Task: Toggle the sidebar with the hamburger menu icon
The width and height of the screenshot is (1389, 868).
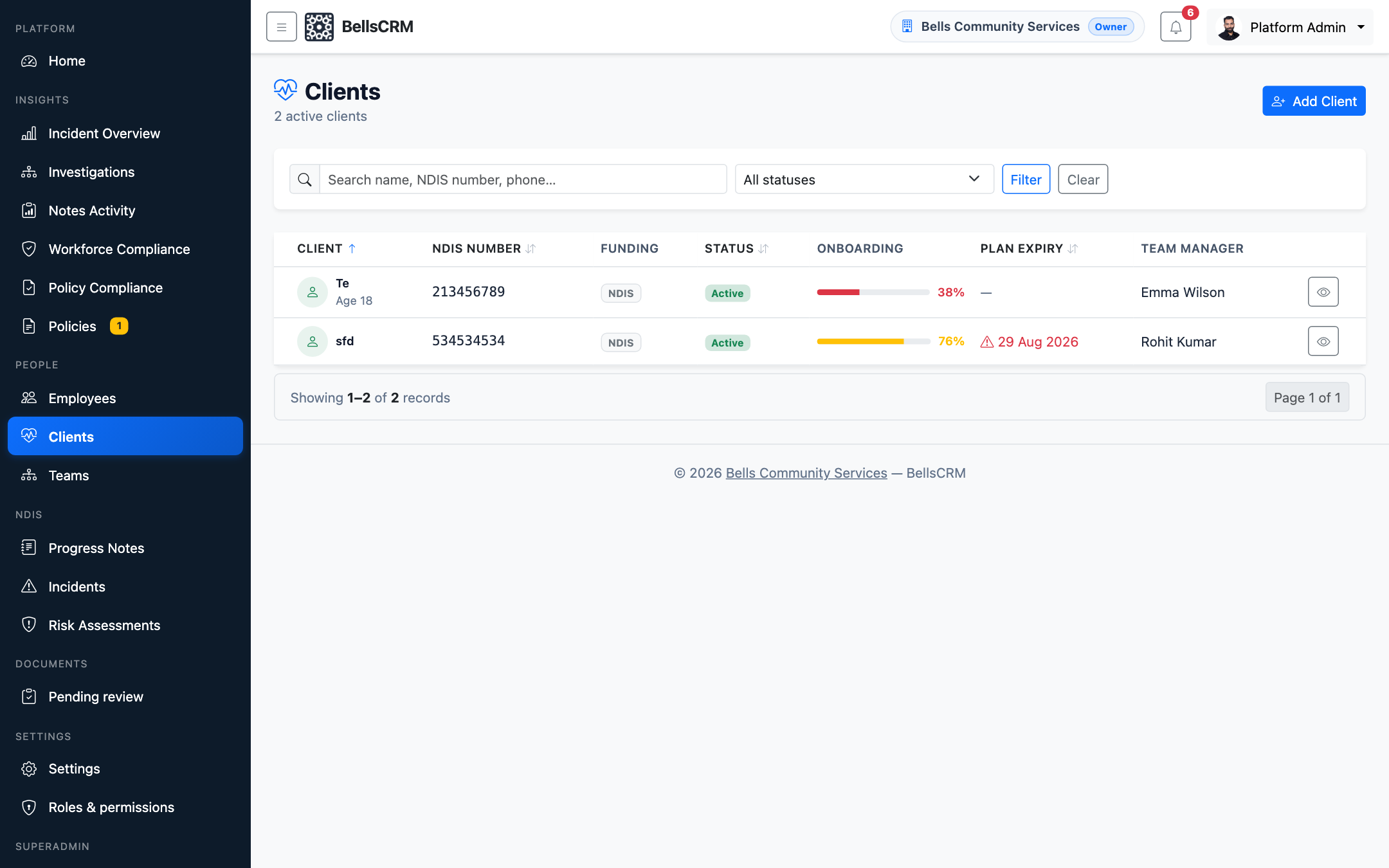Action: coord(281,27)
